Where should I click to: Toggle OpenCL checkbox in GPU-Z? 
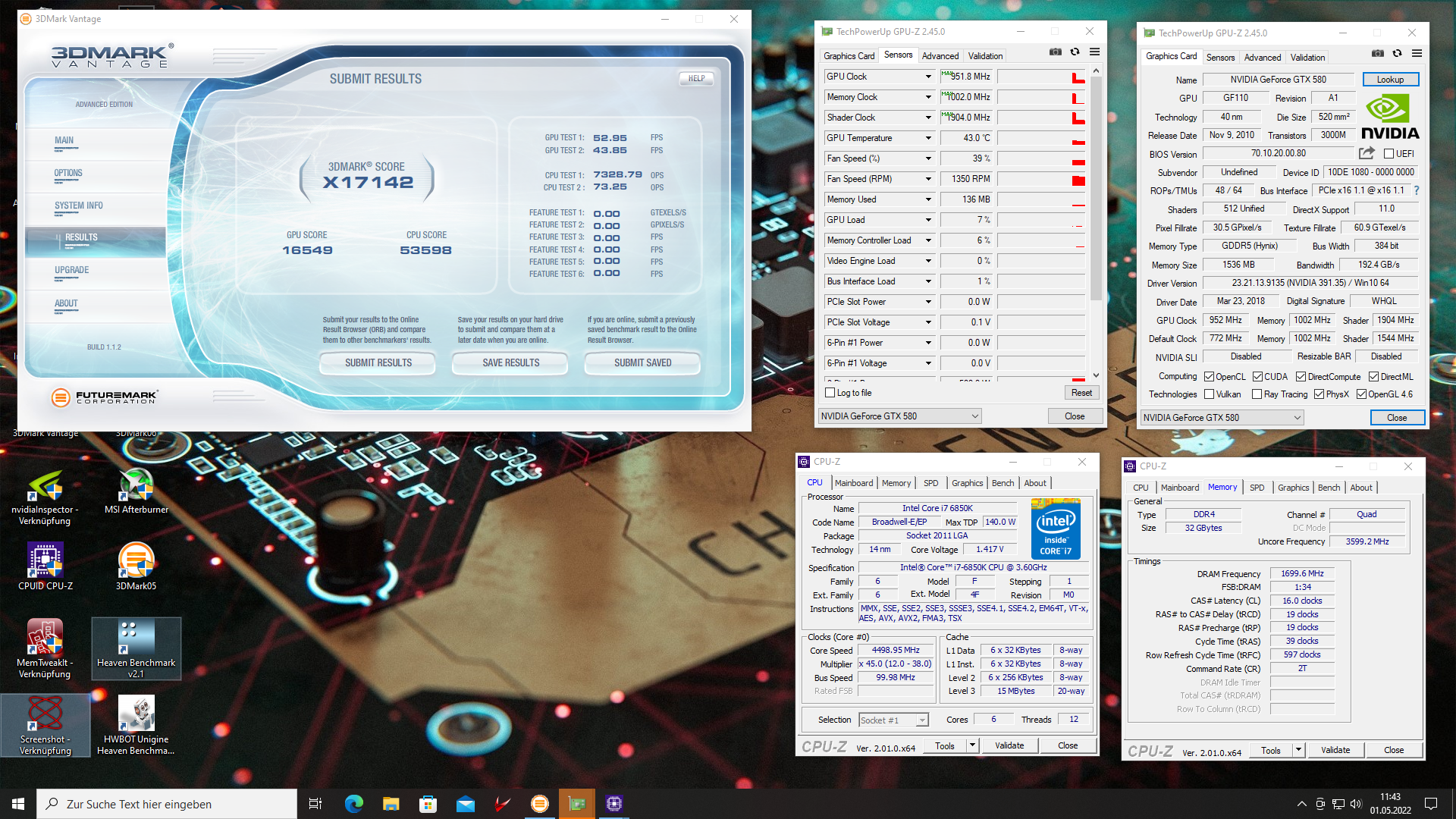click(x=1209, y=377)
